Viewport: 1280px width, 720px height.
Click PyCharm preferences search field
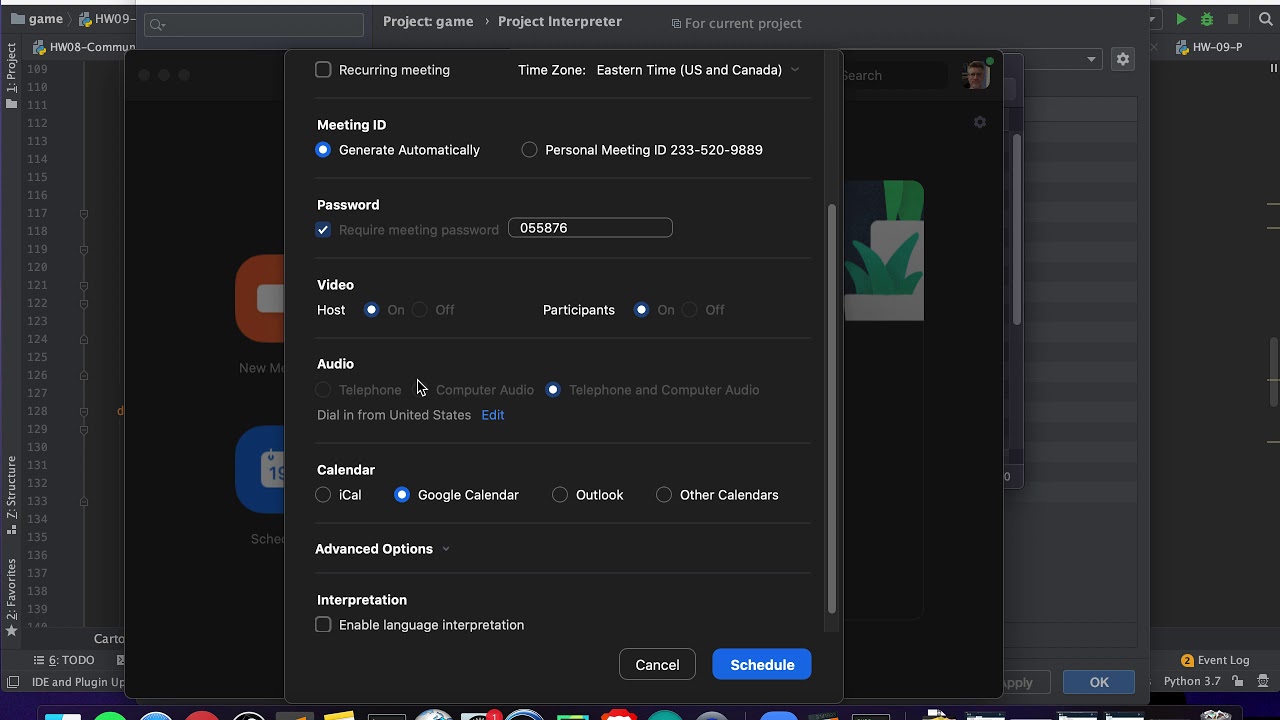tap(254, 25)
